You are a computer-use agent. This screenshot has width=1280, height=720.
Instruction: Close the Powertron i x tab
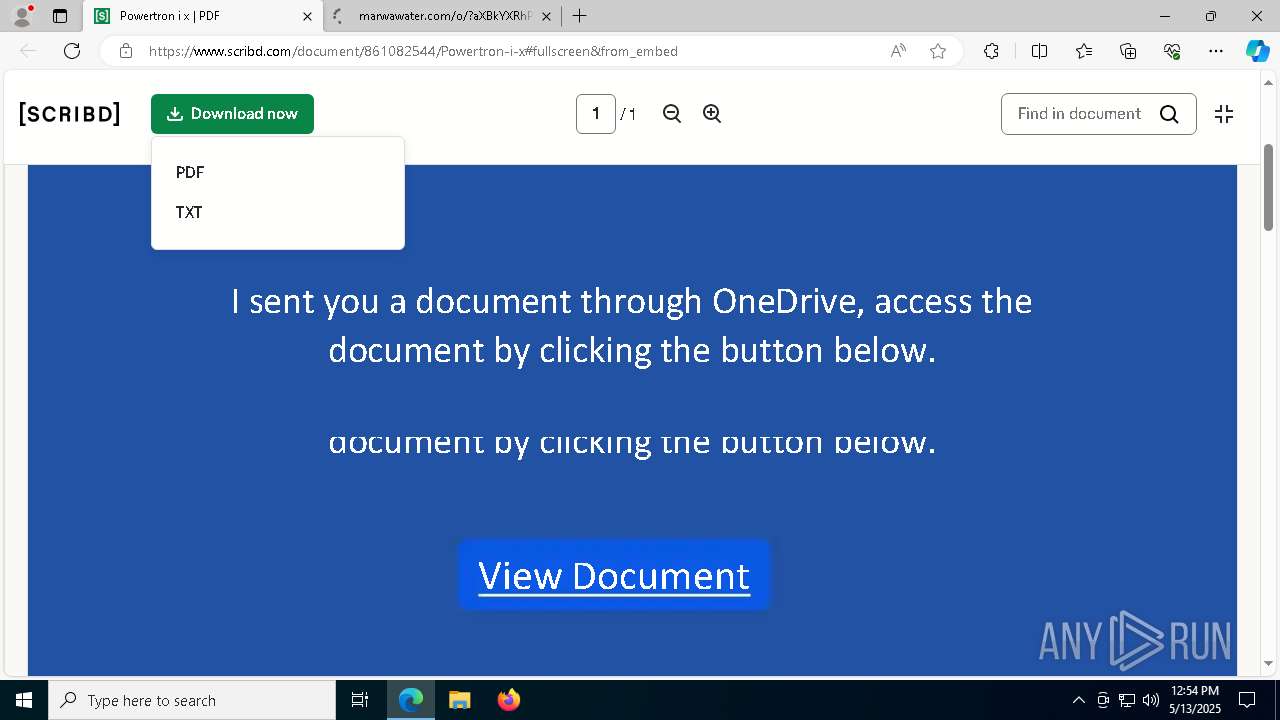[x=307, y=16]
